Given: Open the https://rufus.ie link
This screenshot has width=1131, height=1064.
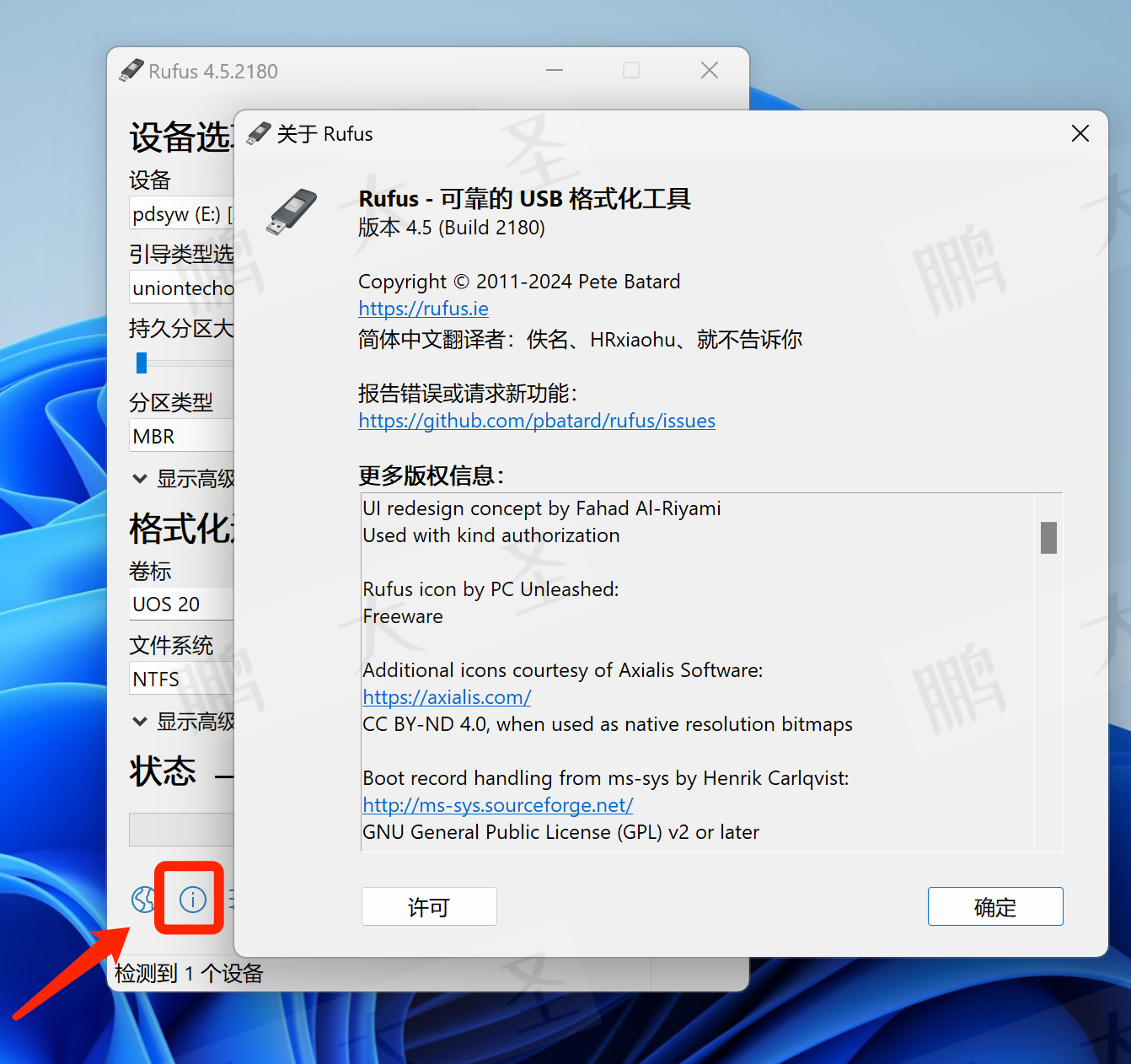Looking at the screenshot, I should 423,309.
